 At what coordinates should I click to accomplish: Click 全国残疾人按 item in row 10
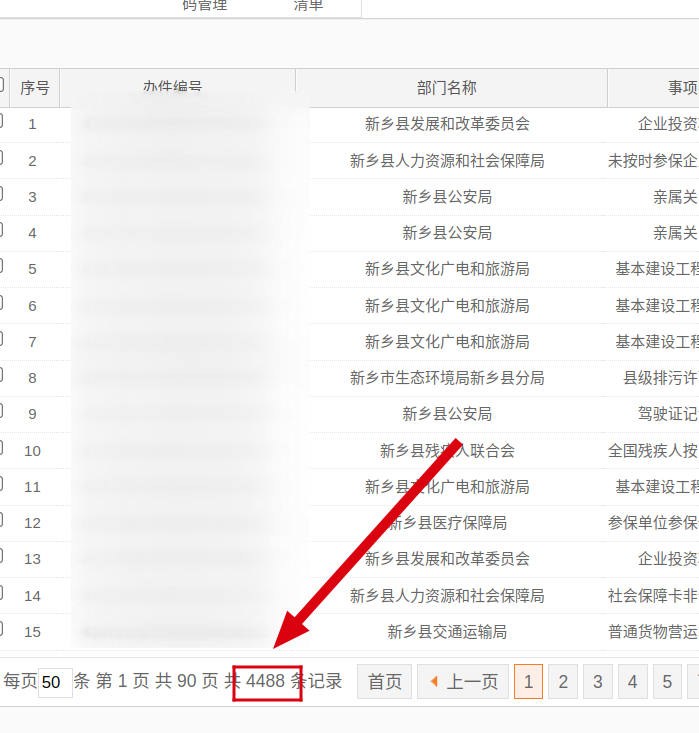tap(653, 451)
